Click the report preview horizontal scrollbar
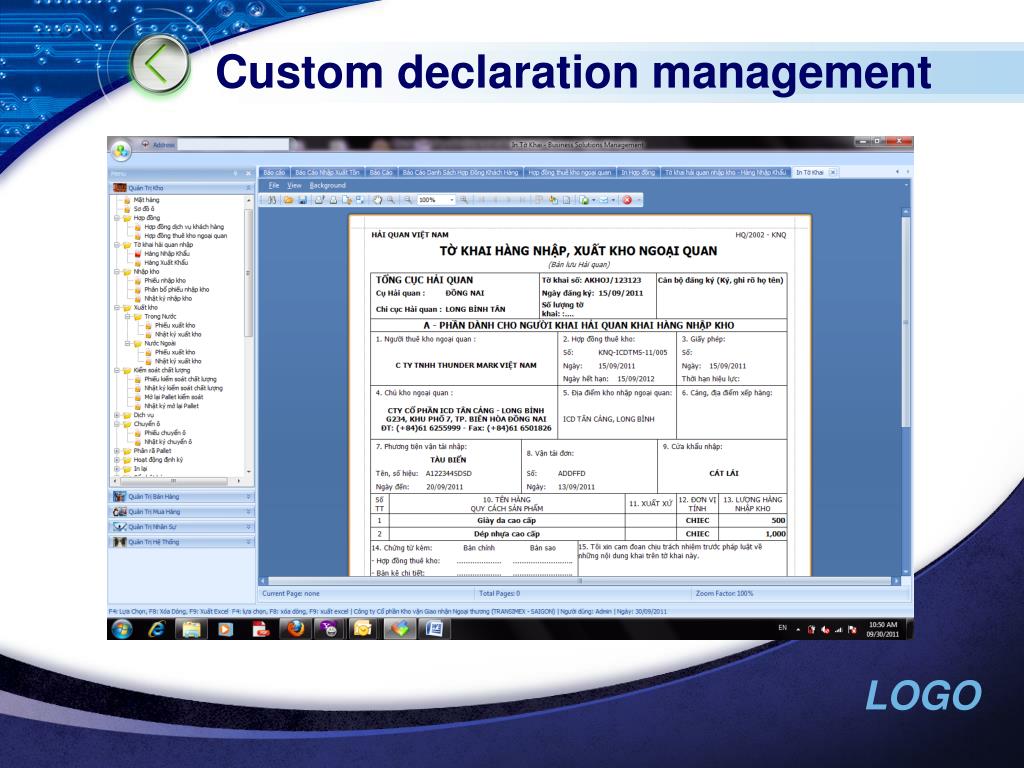 click(x=579, y=581)
